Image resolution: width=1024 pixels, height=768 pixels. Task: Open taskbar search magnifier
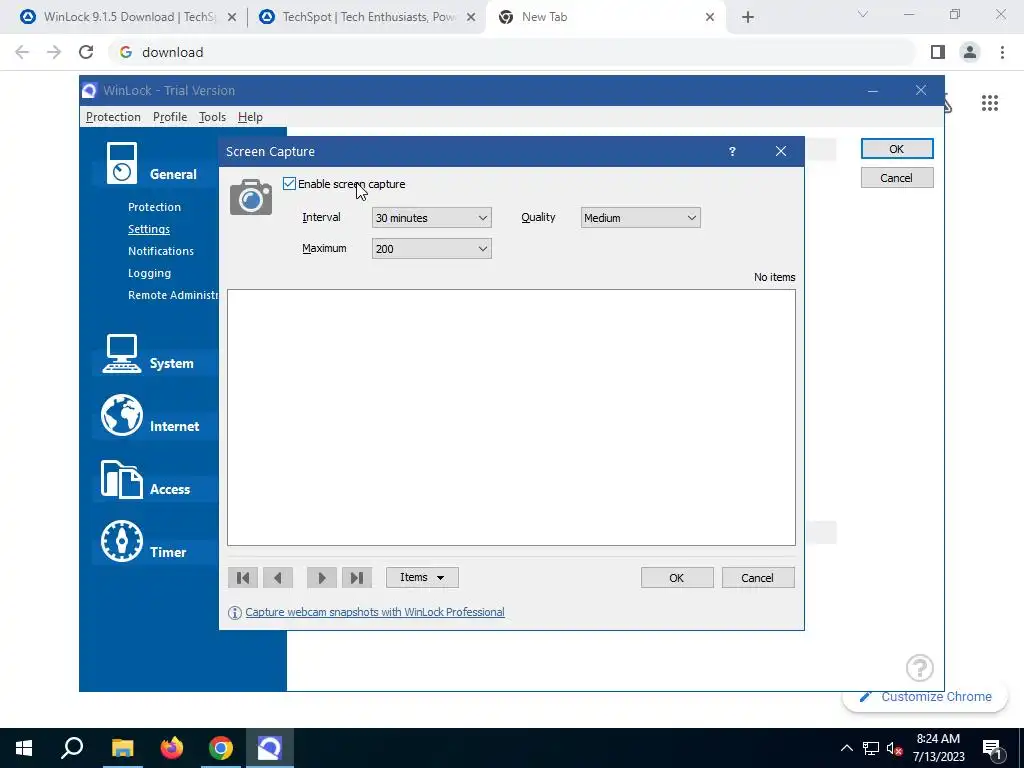[72, 748]
